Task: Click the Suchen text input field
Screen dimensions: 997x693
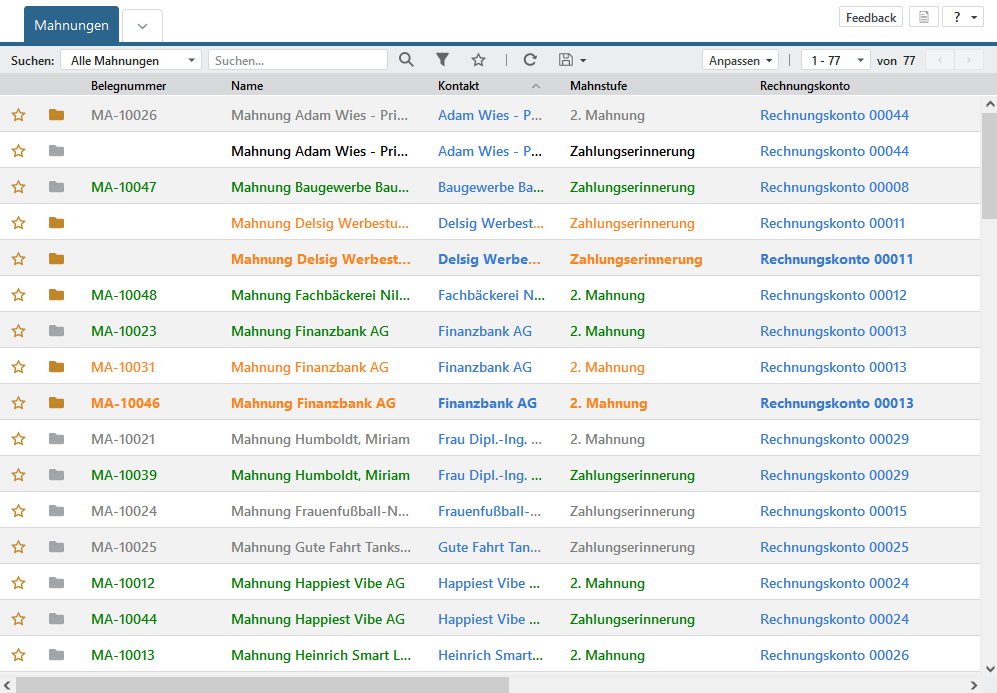Action: [x=298, y=61]
